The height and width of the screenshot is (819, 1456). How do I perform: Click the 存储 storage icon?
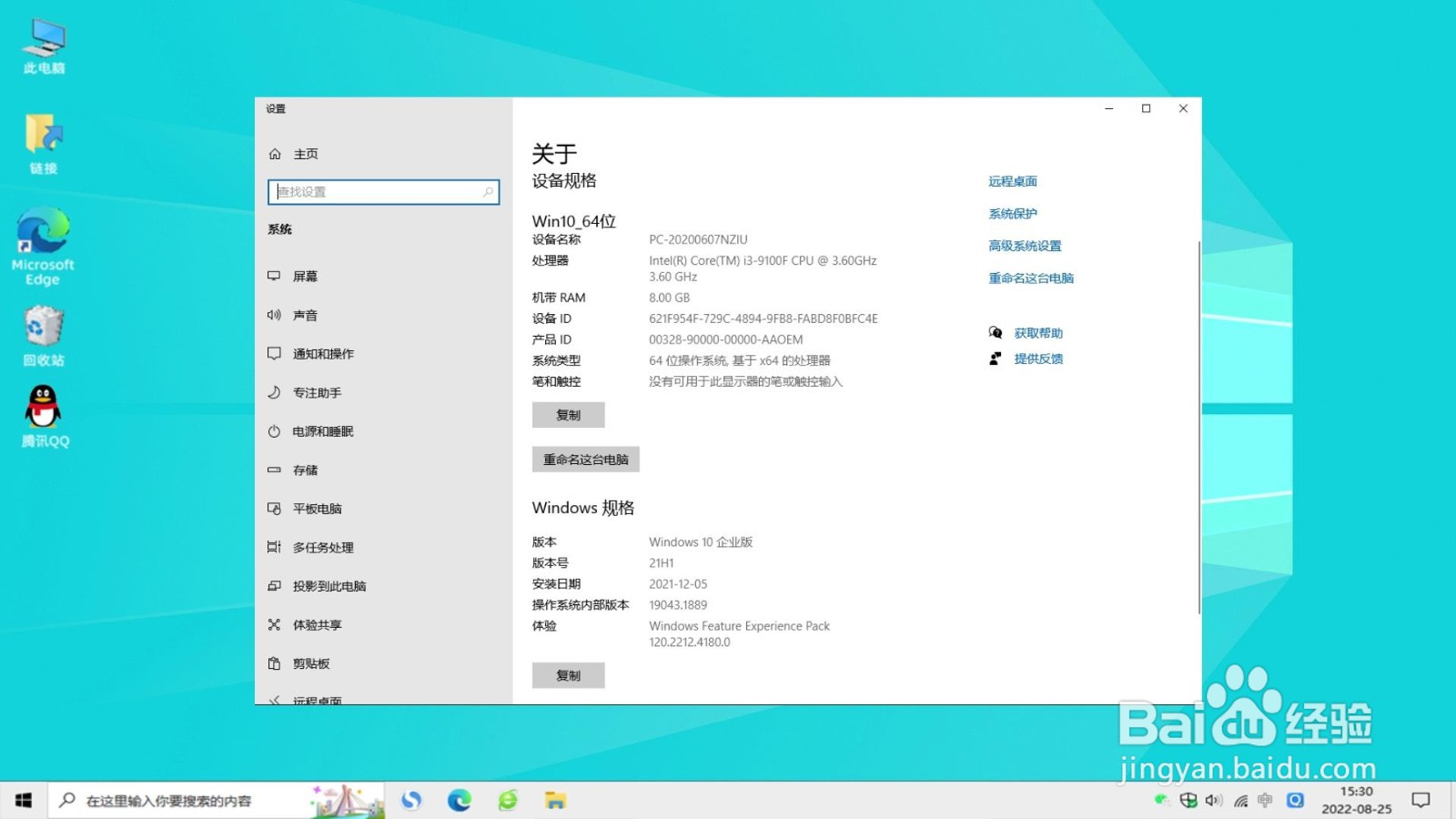coord(274,470)
